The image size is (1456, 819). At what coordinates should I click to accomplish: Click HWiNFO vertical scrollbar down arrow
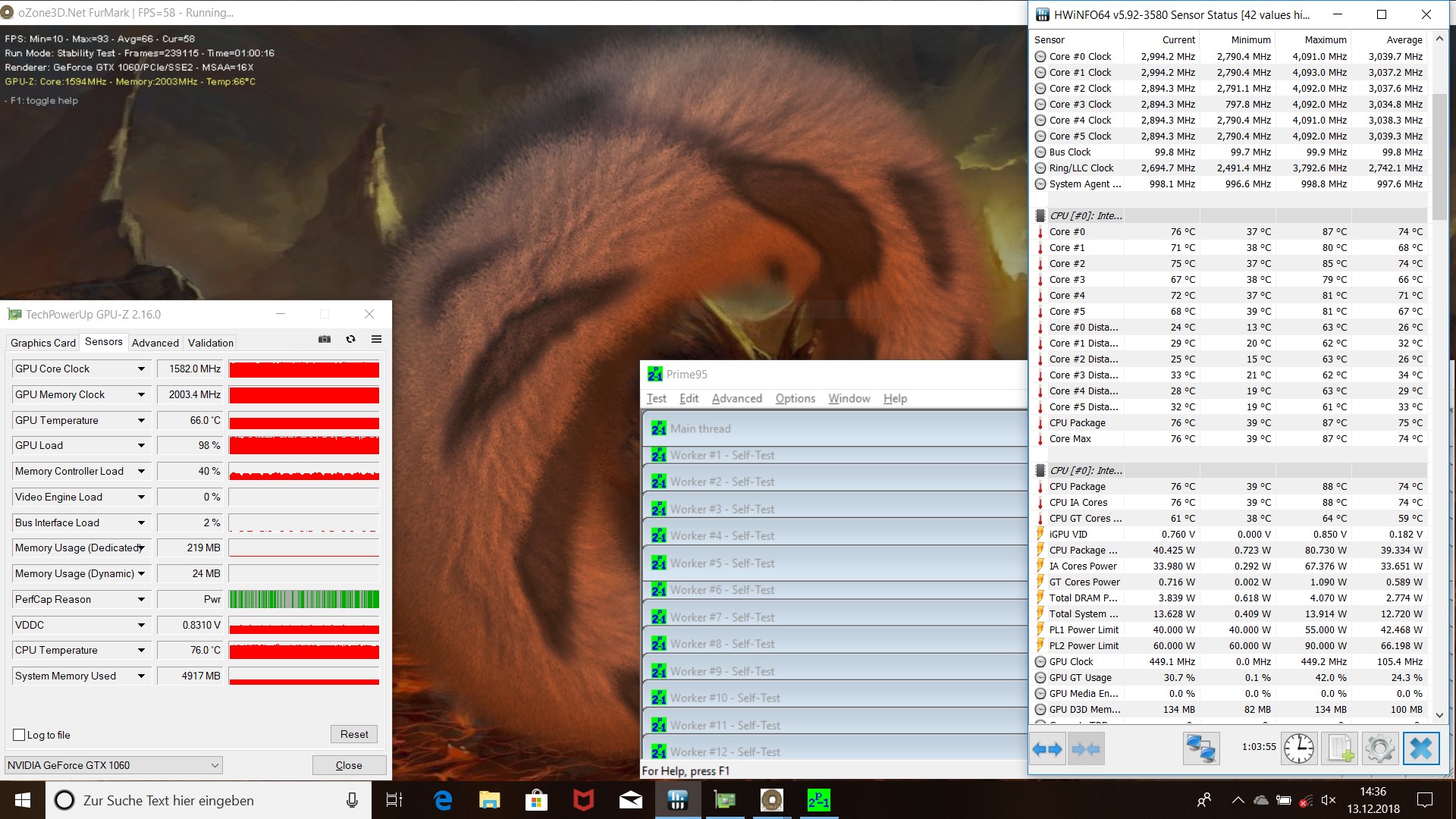(1439, 714)
